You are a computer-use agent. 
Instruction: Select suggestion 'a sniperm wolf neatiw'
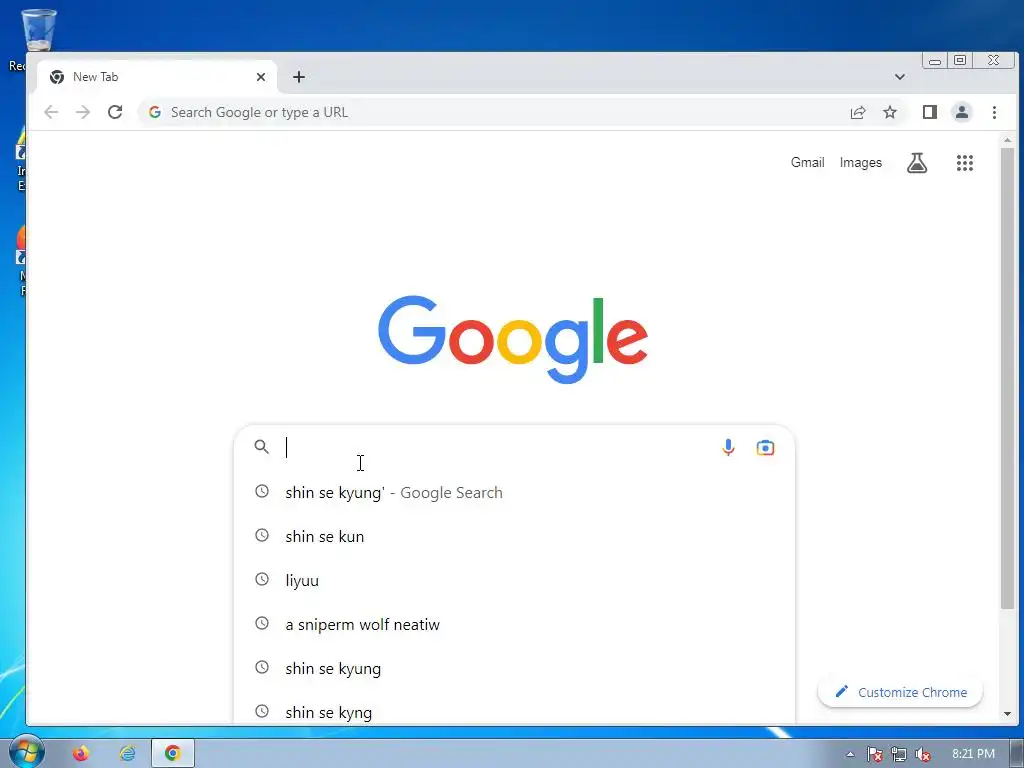515,624
